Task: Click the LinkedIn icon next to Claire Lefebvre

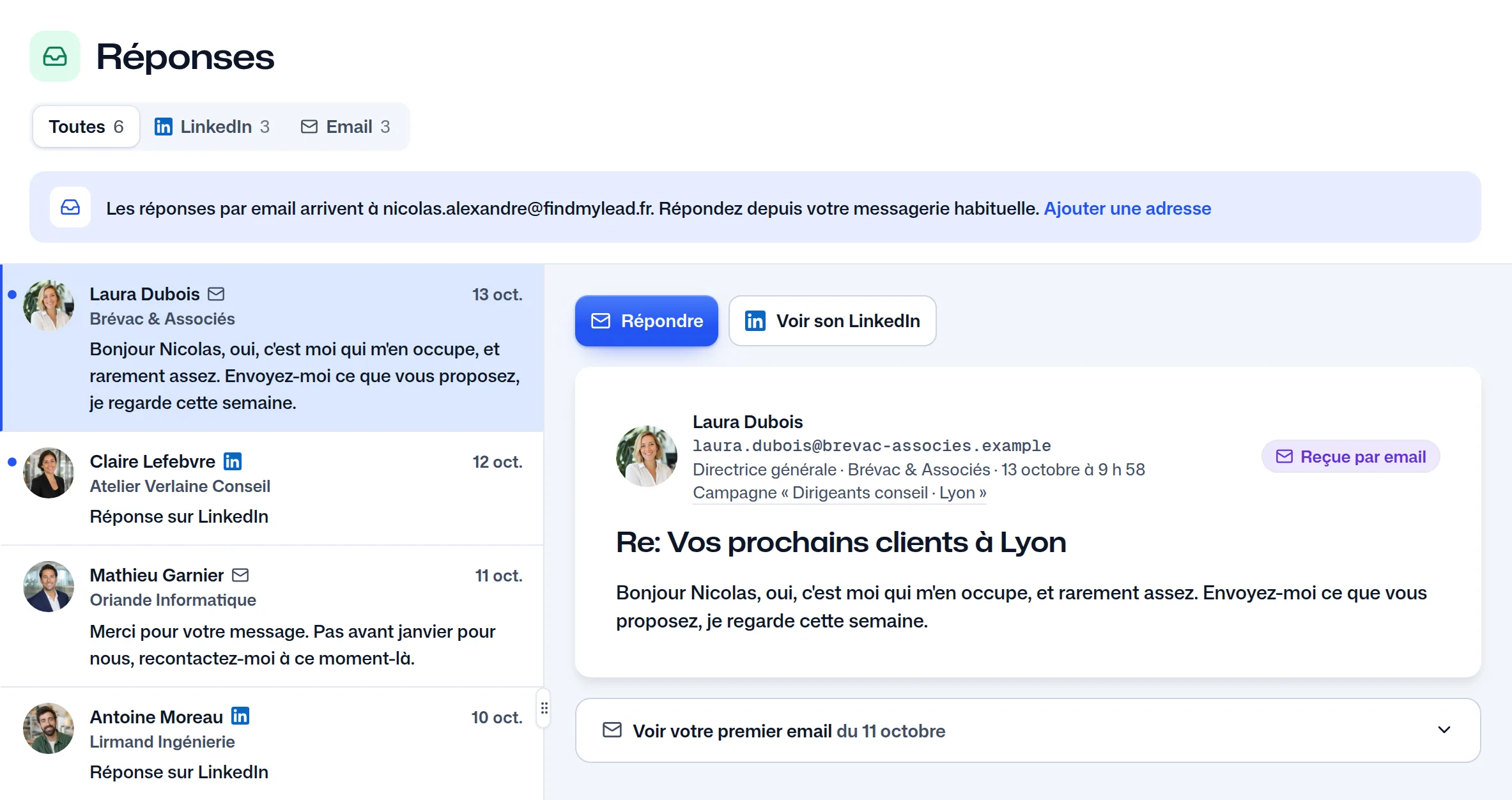Action: coord(233,461)
